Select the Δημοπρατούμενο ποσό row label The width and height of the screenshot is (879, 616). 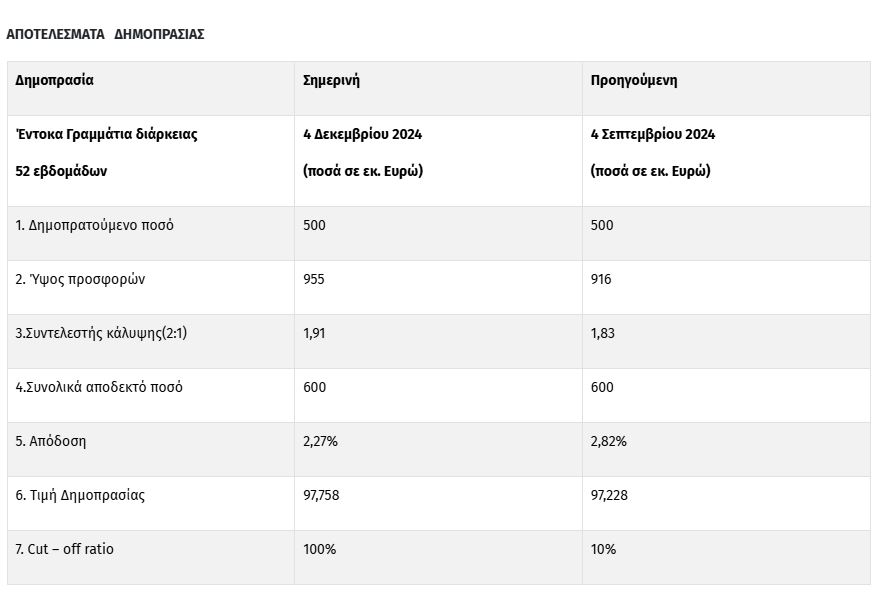pyautogui.click(x=95, y=225)
